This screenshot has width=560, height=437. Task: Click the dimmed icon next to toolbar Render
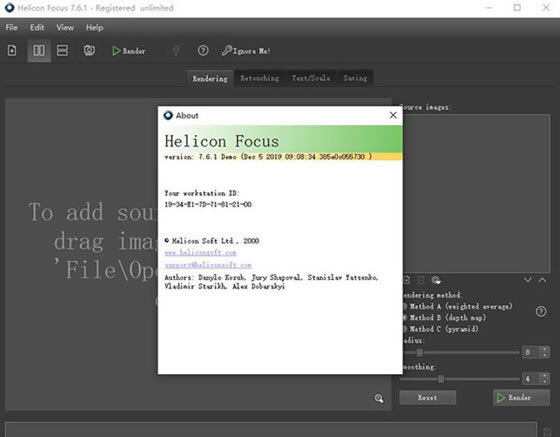pos(176,51)
